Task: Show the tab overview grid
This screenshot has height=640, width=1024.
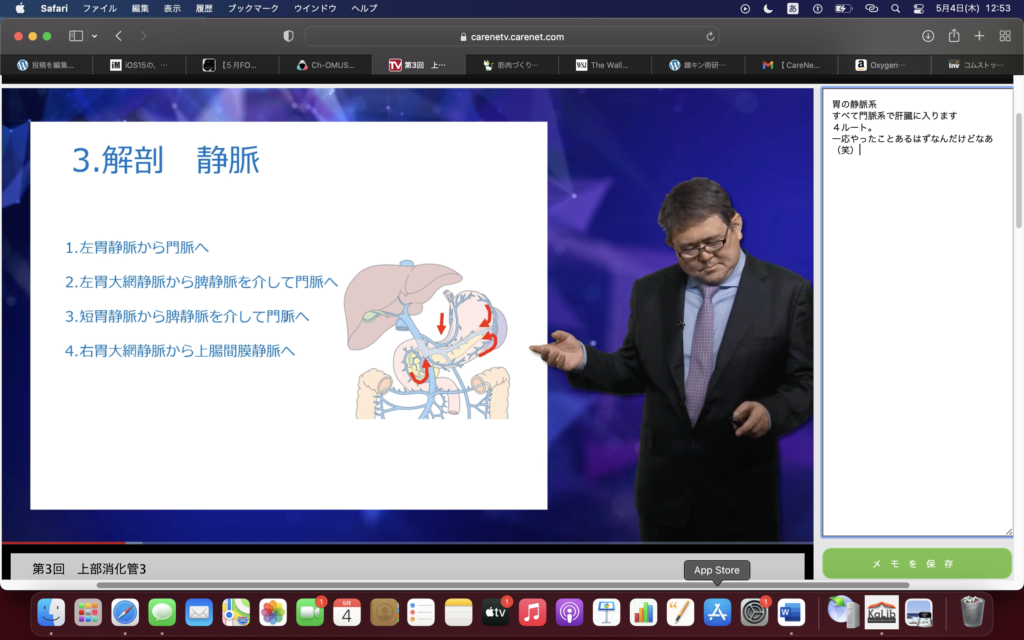Action: tap(1005, 36)
